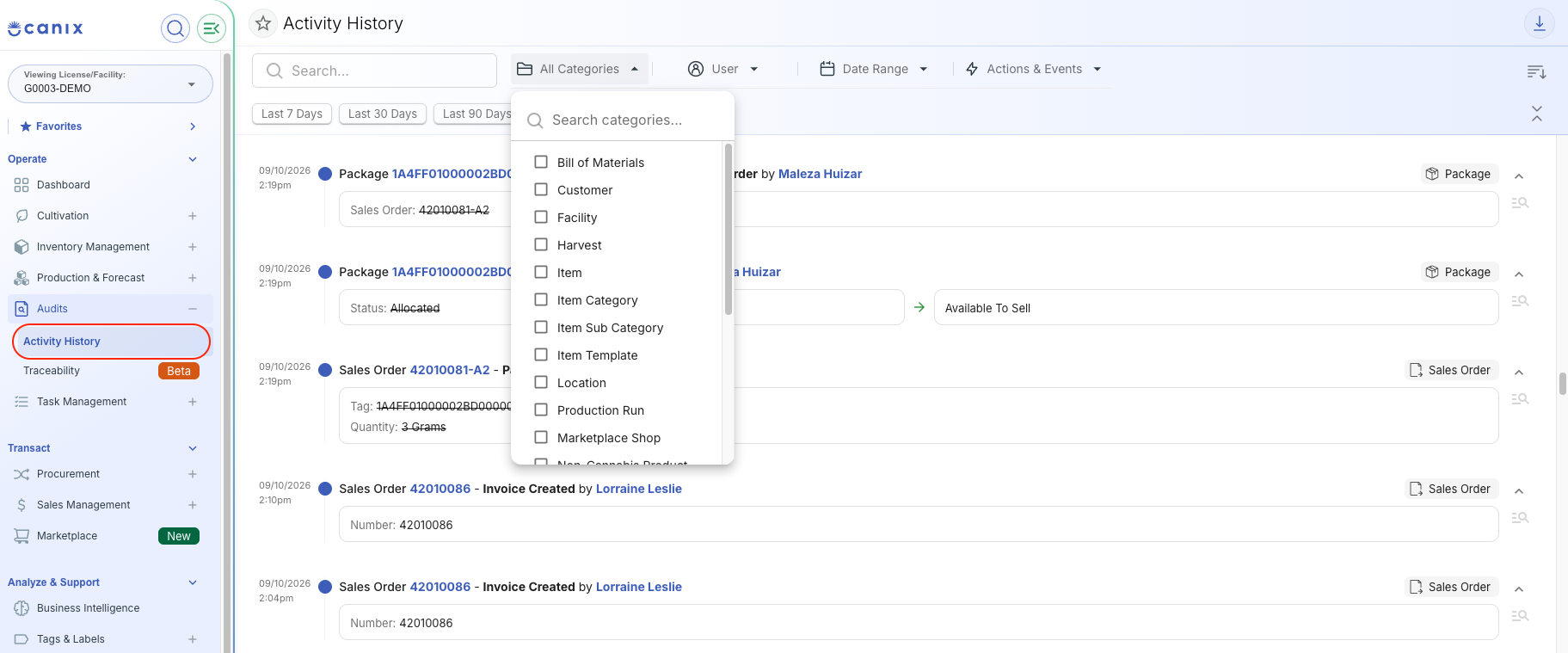Click the Task Management list icon
The height and width of the screenshot is (653, 1568).
[x=22, y=402]
